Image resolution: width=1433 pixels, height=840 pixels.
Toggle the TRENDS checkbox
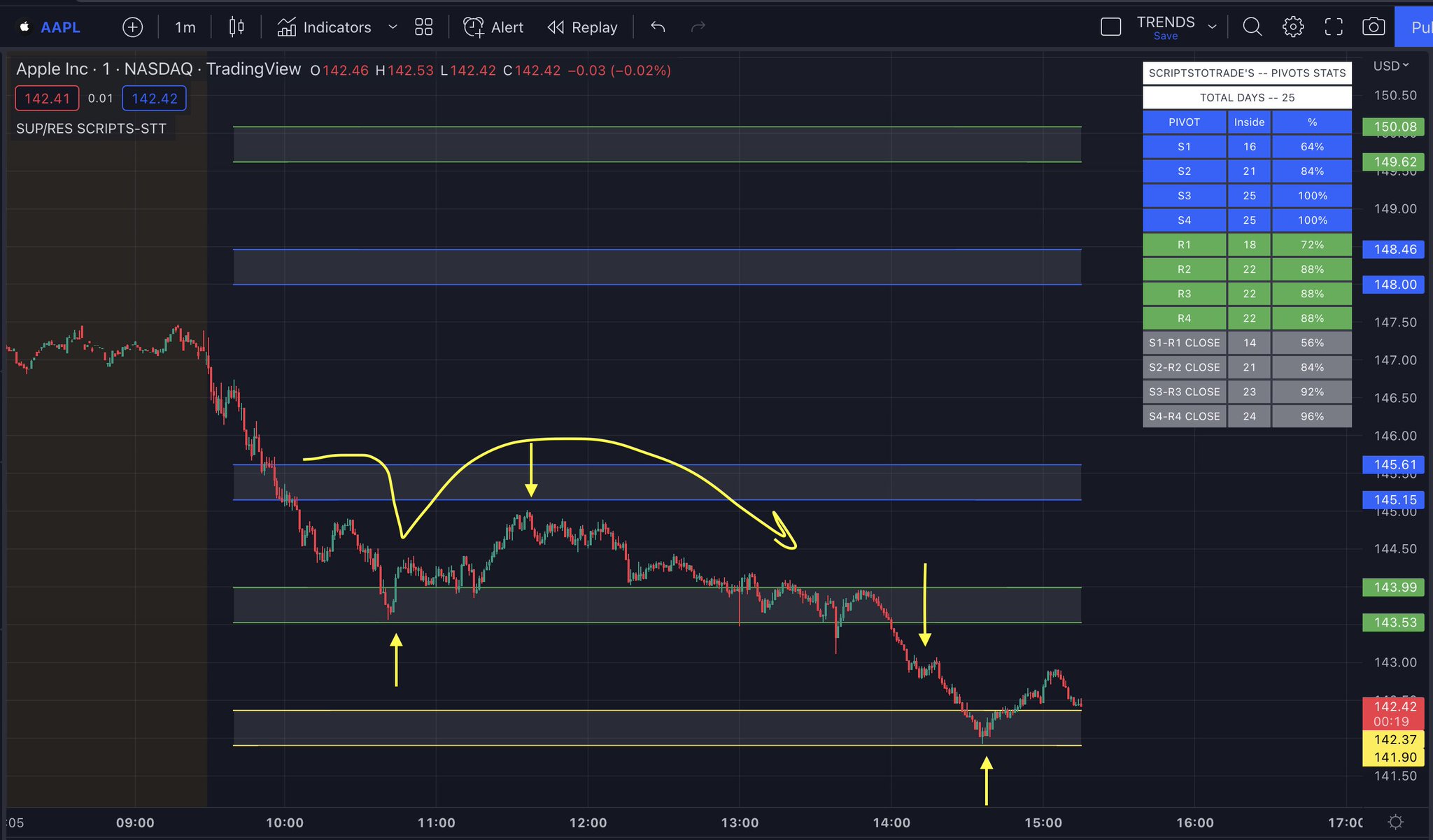pos(1111,25)
